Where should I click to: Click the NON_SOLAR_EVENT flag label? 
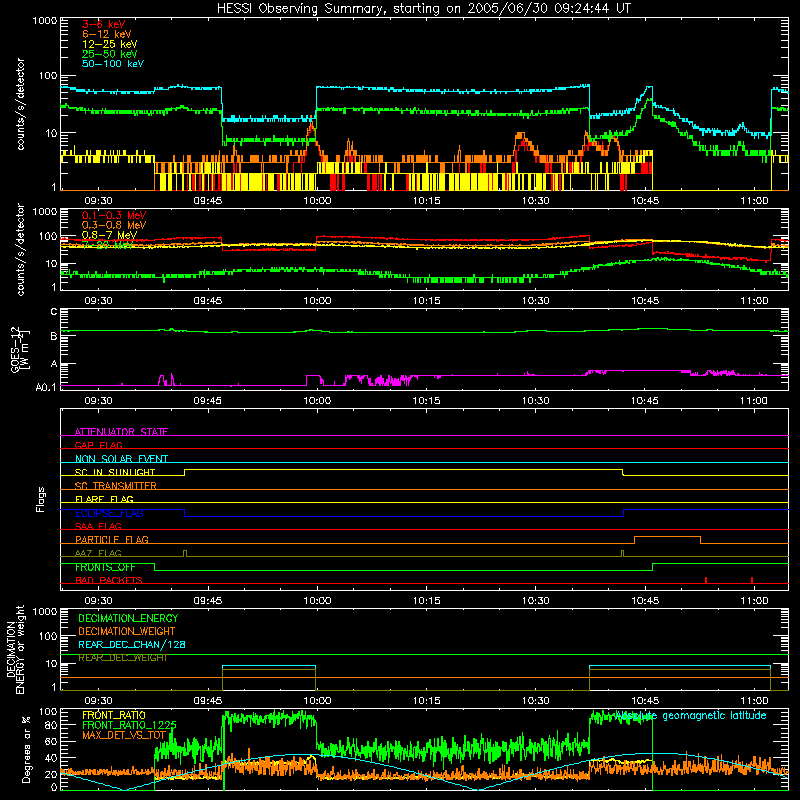[x=121, y=459]
